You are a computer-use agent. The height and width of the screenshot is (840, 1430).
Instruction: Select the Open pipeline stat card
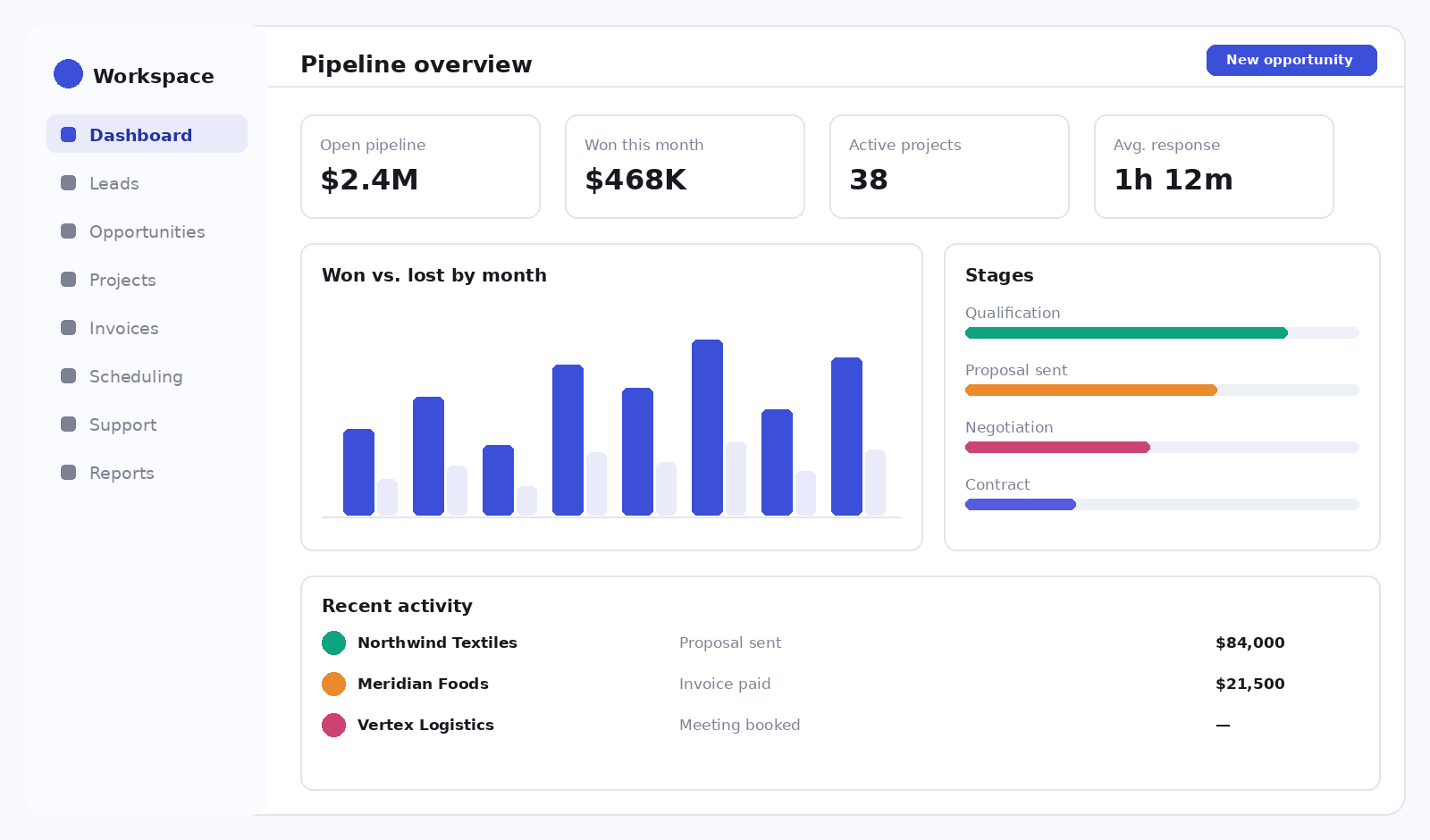420,166
